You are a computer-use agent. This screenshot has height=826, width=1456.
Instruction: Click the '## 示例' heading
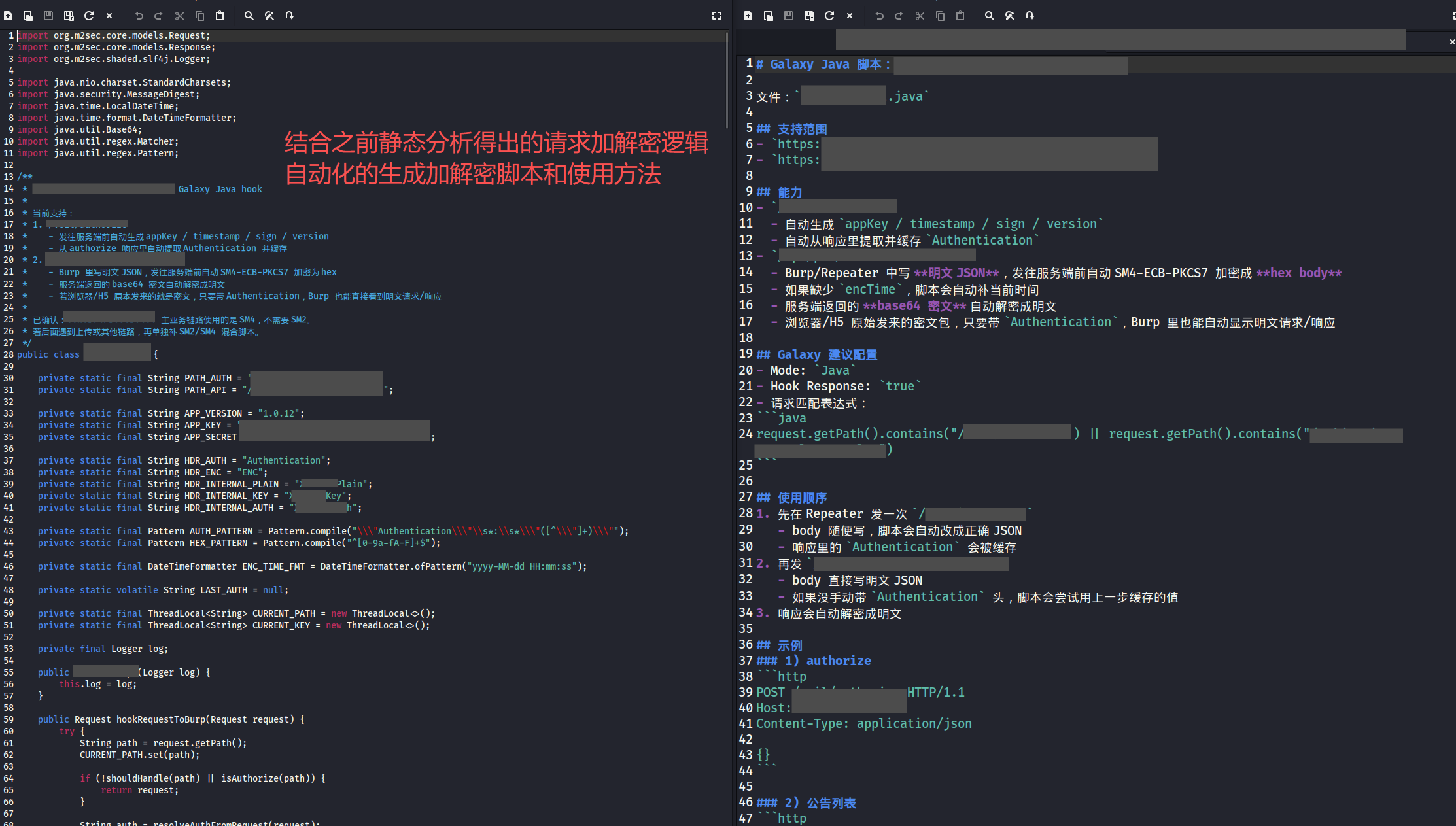[x=779, y=645]
